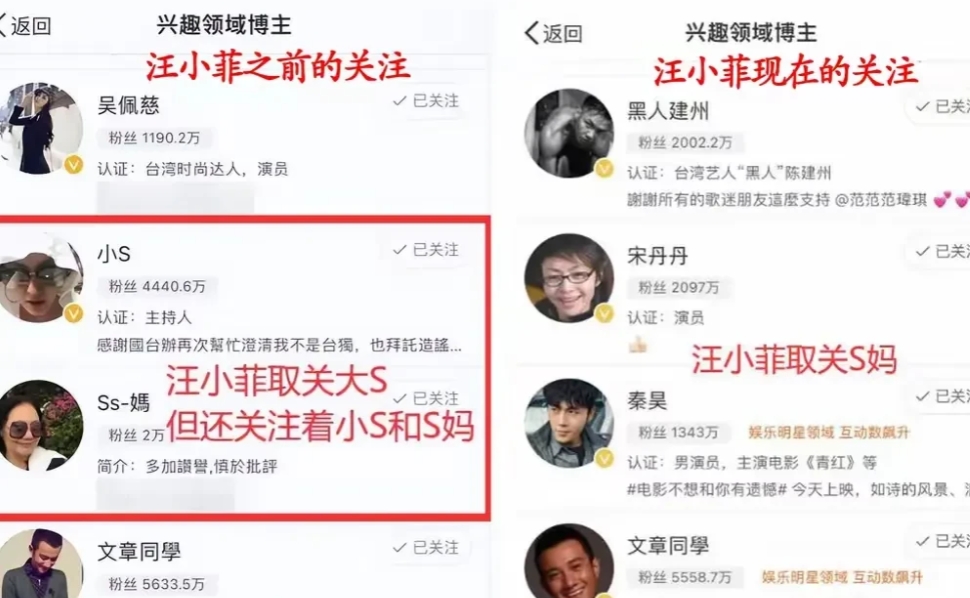The image size is (970, 598).
Task: Click the verified badge on 黑人建州 avatar
Action: coord(604,168)
